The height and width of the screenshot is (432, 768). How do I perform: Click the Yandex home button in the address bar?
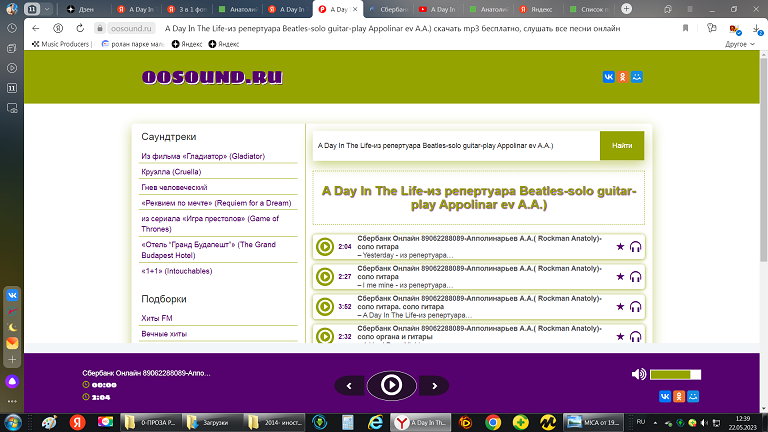tap(58, 28)
